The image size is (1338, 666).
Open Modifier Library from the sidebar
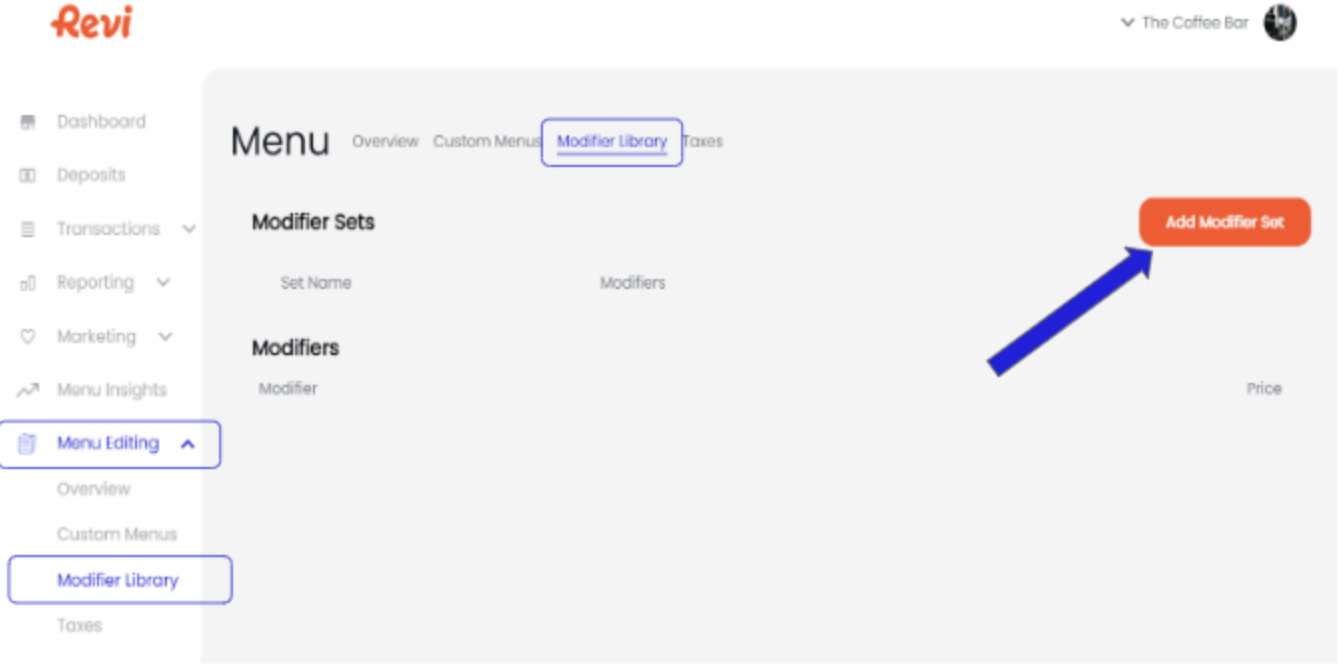click(120, 579)
